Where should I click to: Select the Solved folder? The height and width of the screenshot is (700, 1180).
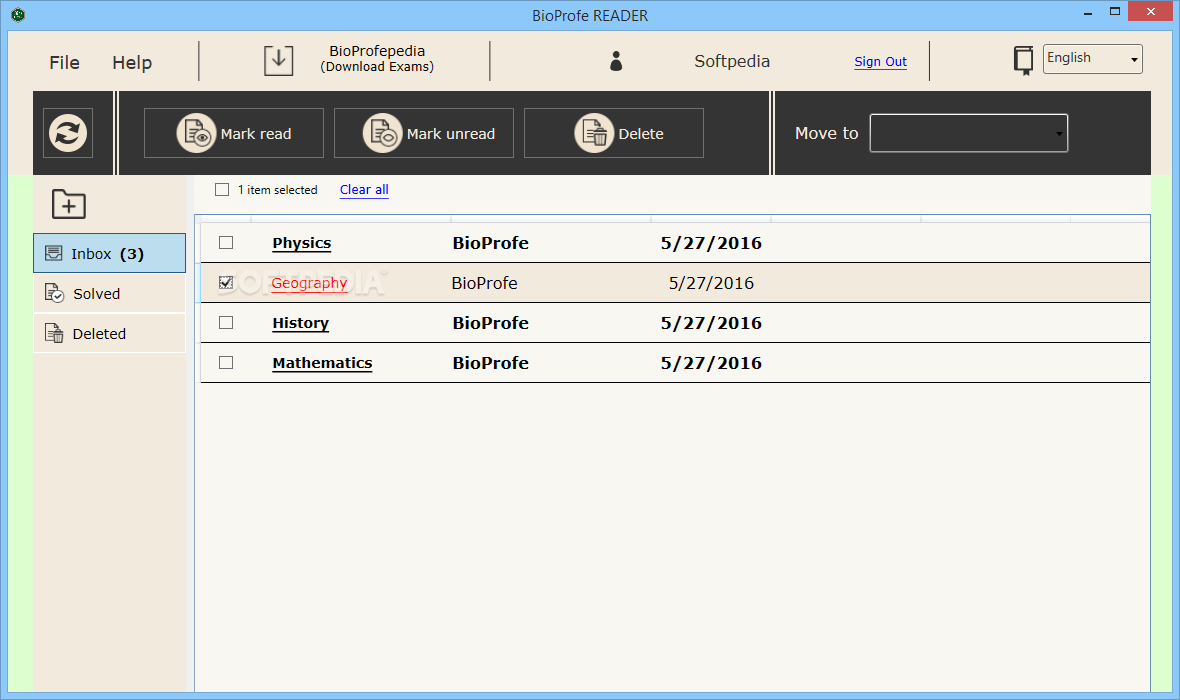click(x=109, y=293)
